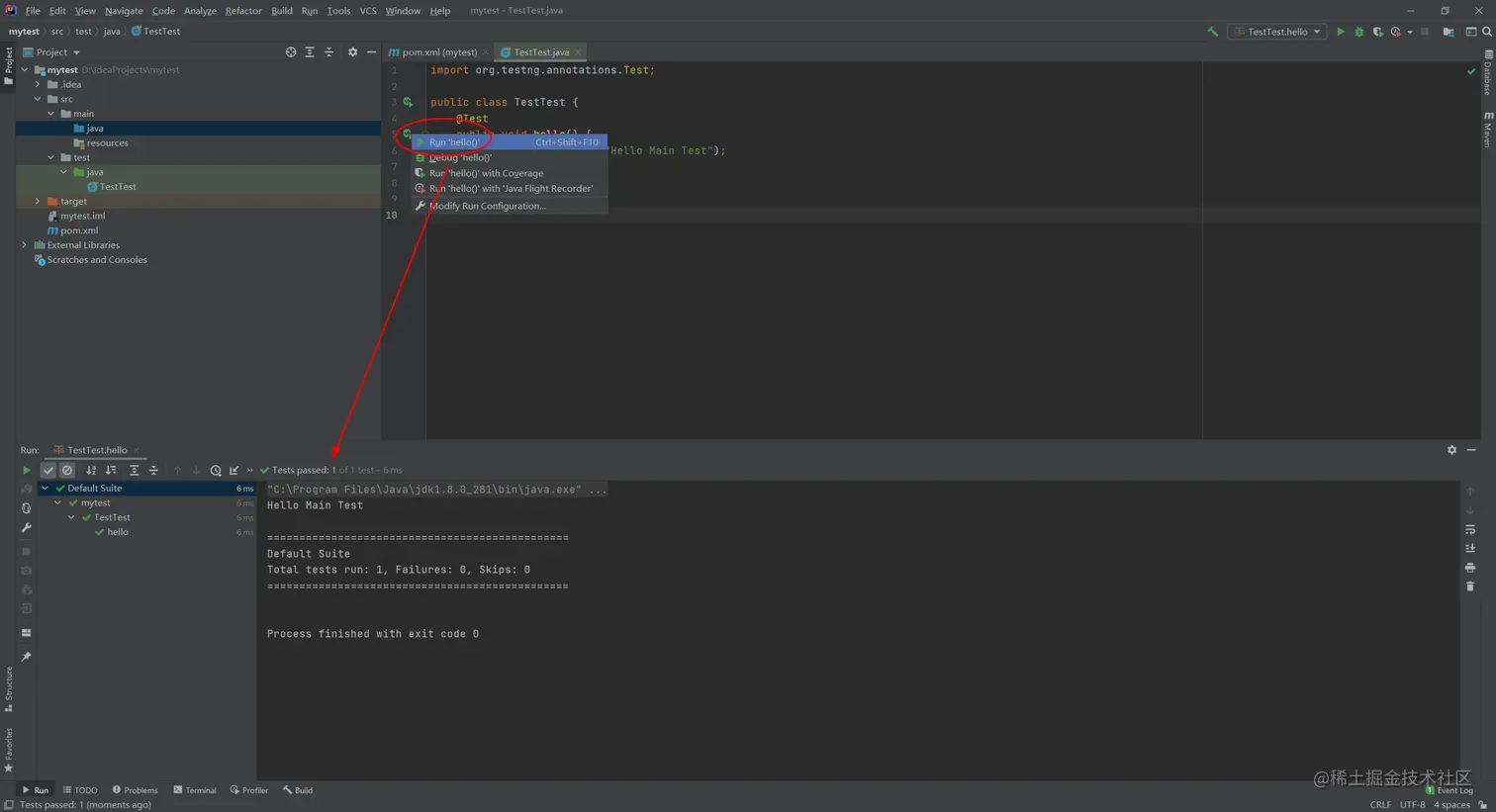Open the Event Log

pyautogui.click(x=1449, y=790)
